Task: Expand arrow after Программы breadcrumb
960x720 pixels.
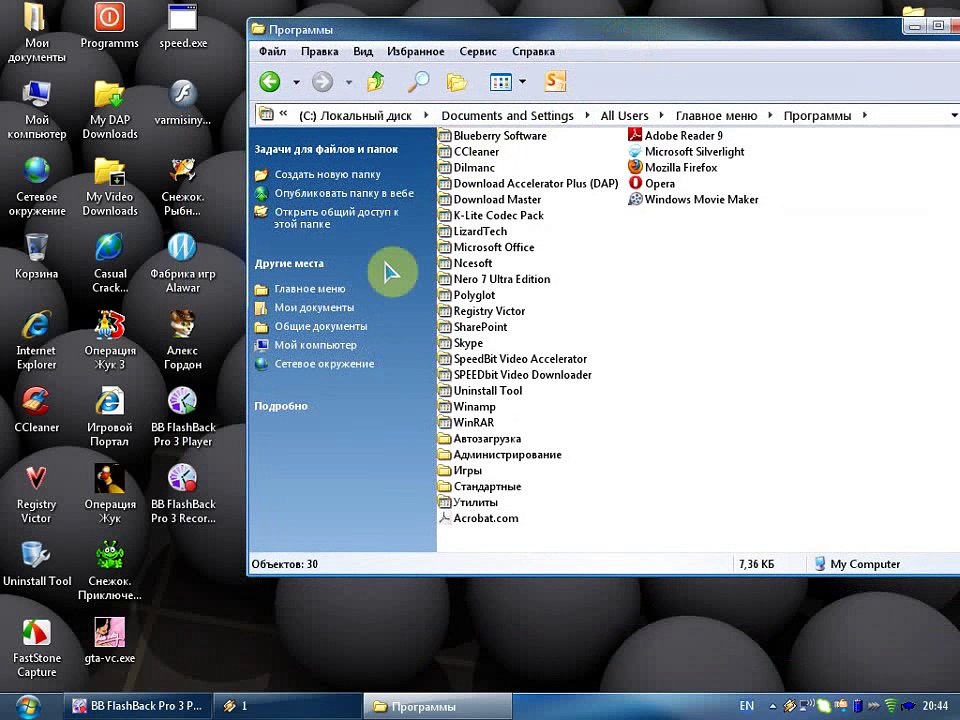Action: [x=864, y=115]
